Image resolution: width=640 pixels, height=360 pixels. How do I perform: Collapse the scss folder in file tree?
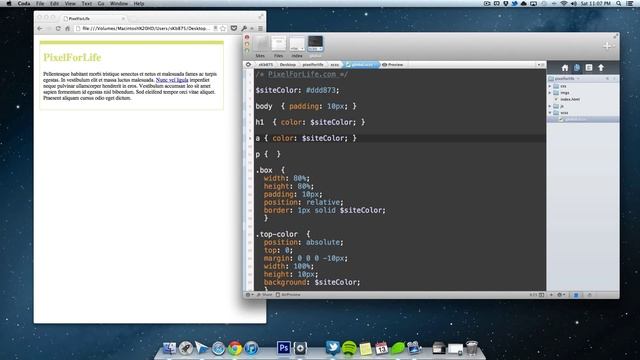tap(550, 113)
